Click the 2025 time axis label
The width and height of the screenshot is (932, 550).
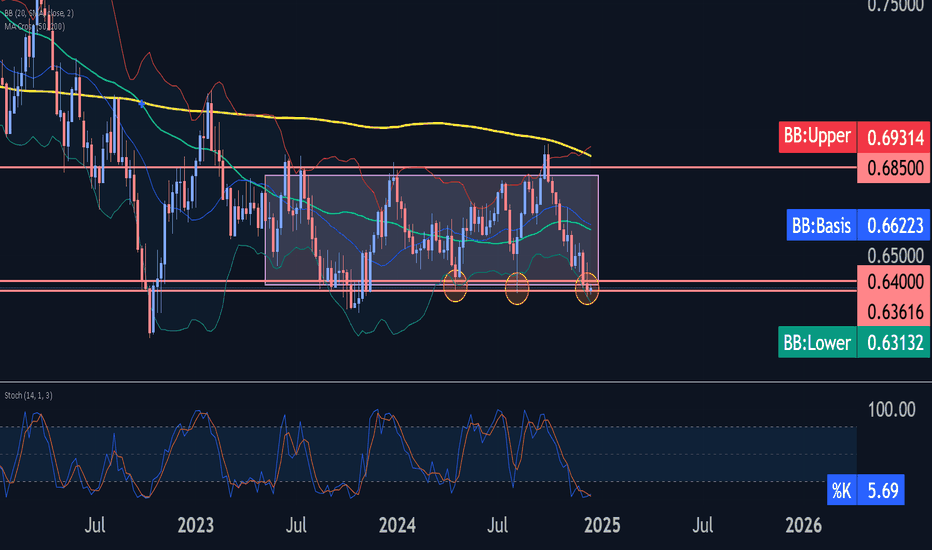[602, 526]
